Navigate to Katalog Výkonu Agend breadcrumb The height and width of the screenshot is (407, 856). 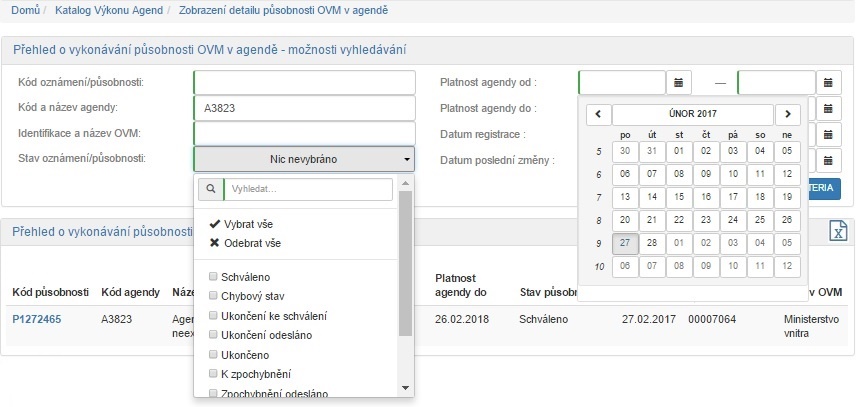tap(112, 11)
